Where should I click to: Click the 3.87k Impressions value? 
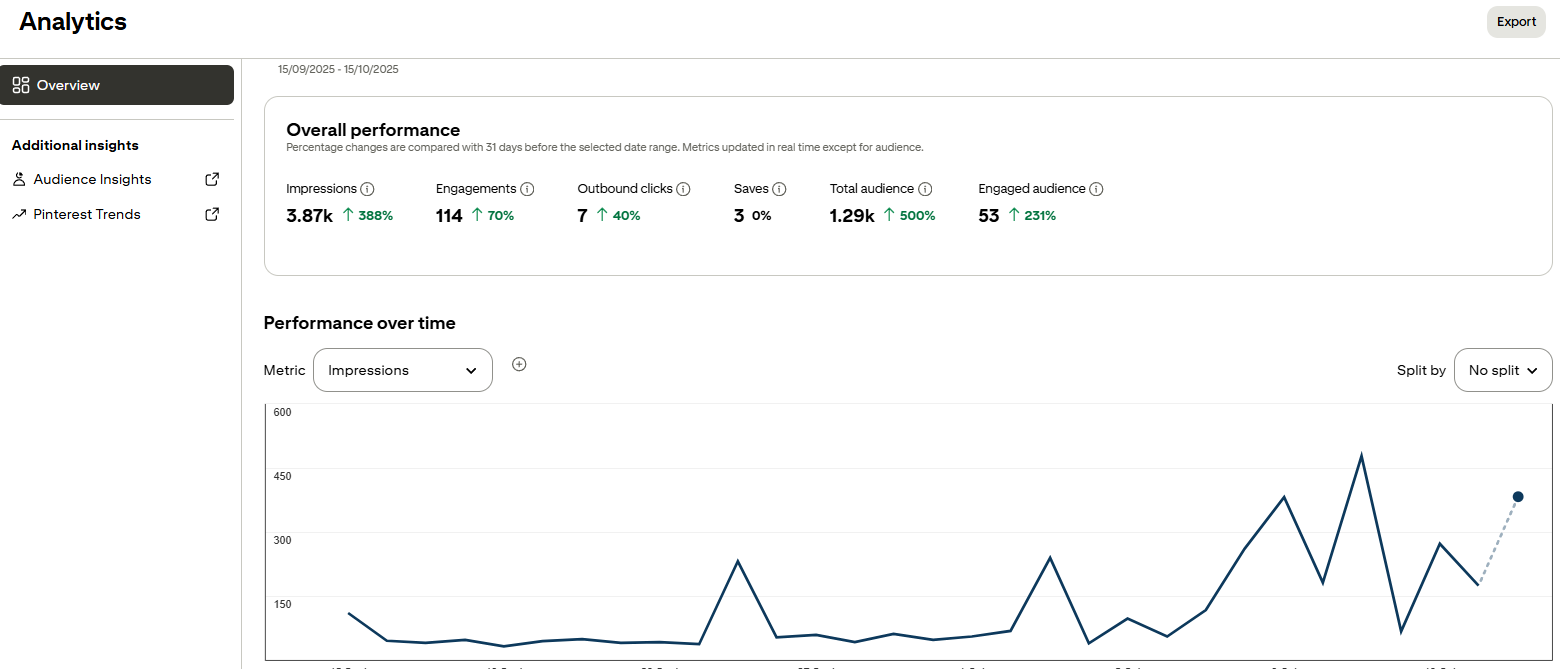click(309, 215)
